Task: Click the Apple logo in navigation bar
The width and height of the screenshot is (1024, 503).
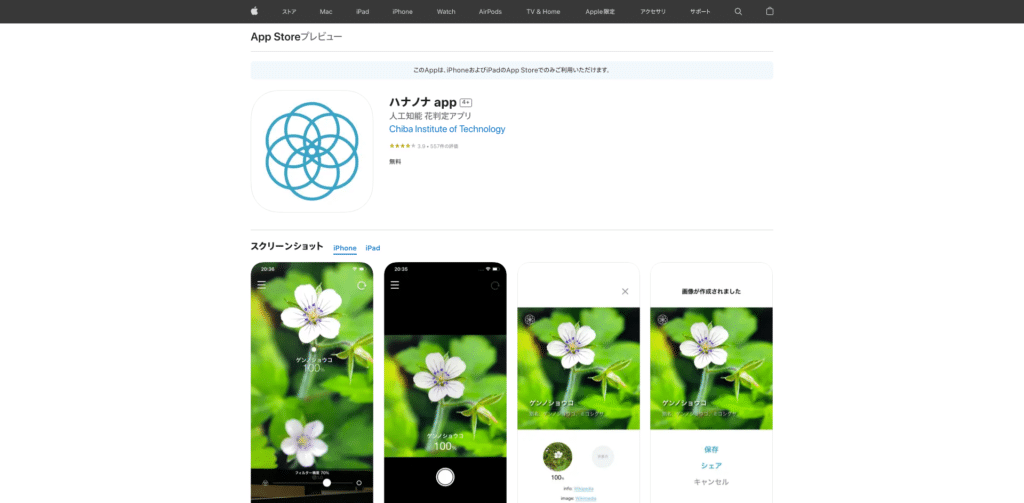Action: click(254, 11)
